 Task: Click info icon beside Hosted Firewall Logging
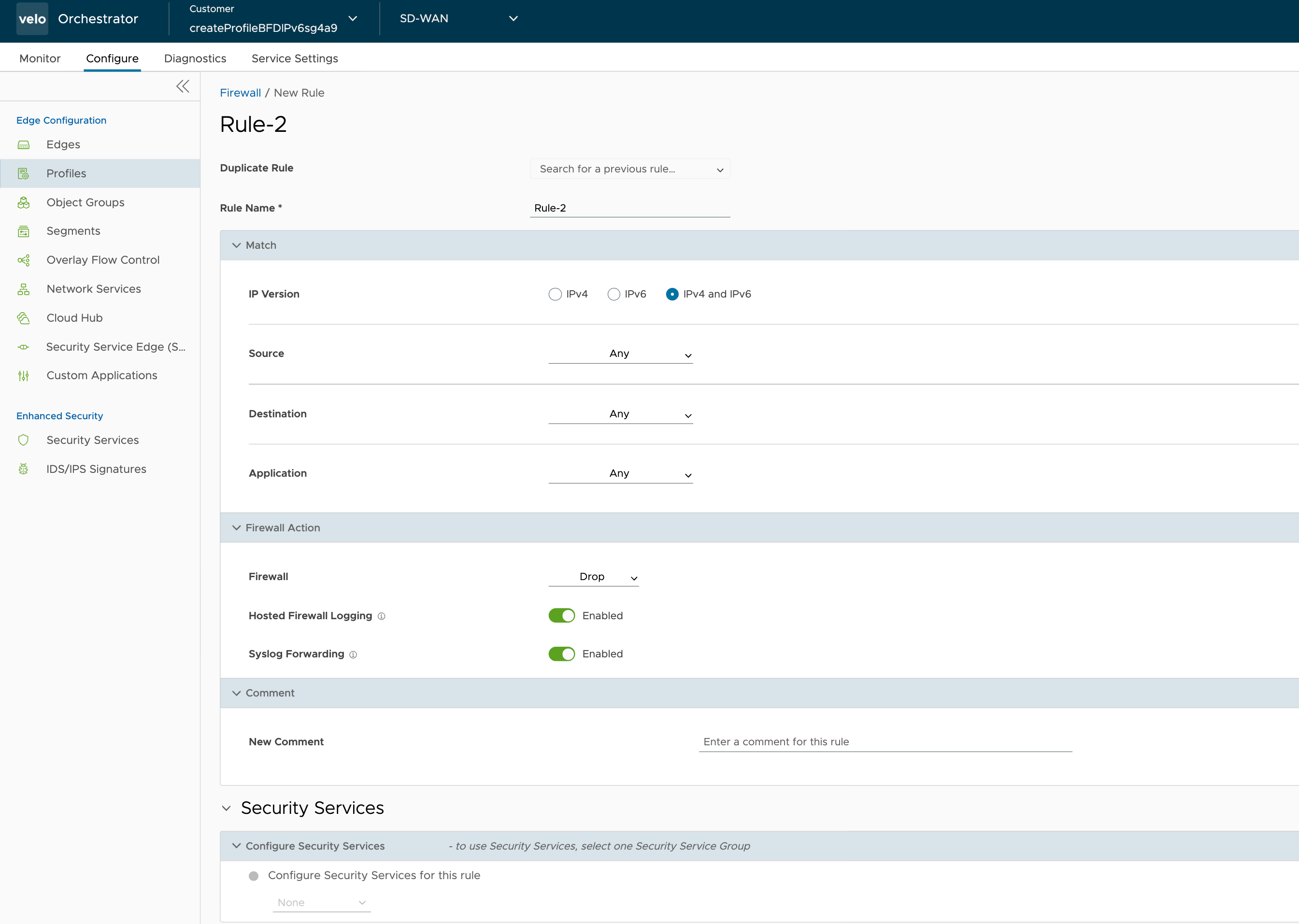click(382, 616)
